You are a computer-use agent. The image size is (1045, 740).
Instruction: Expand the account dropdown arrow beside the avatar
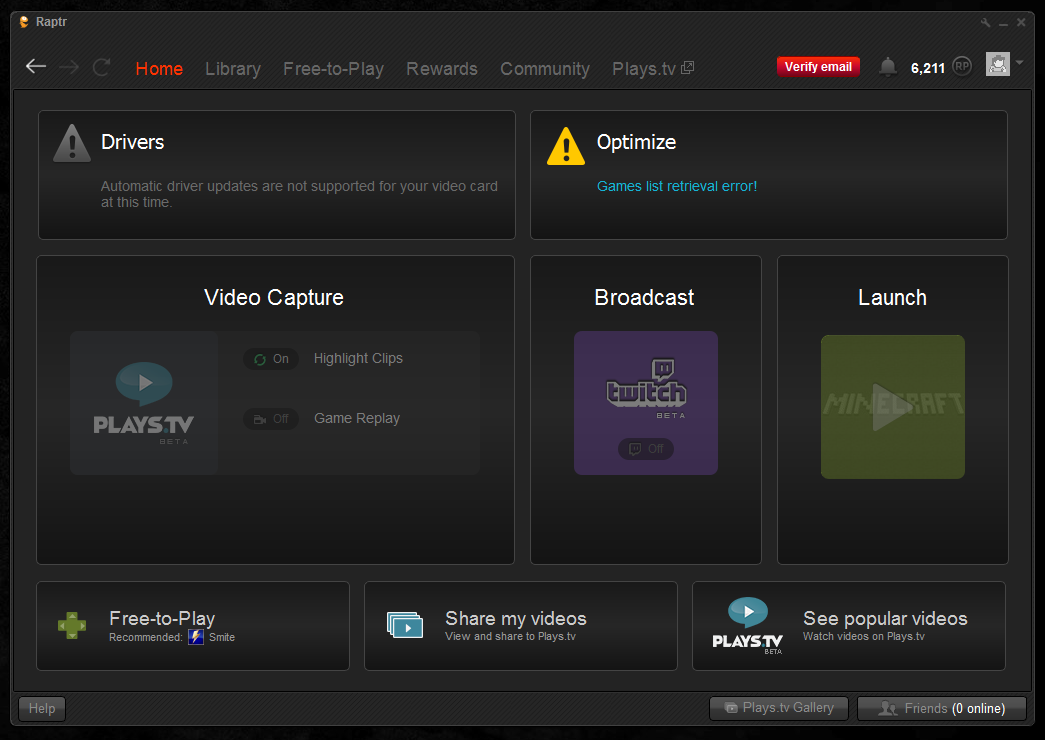click(x=1019, y=63)
